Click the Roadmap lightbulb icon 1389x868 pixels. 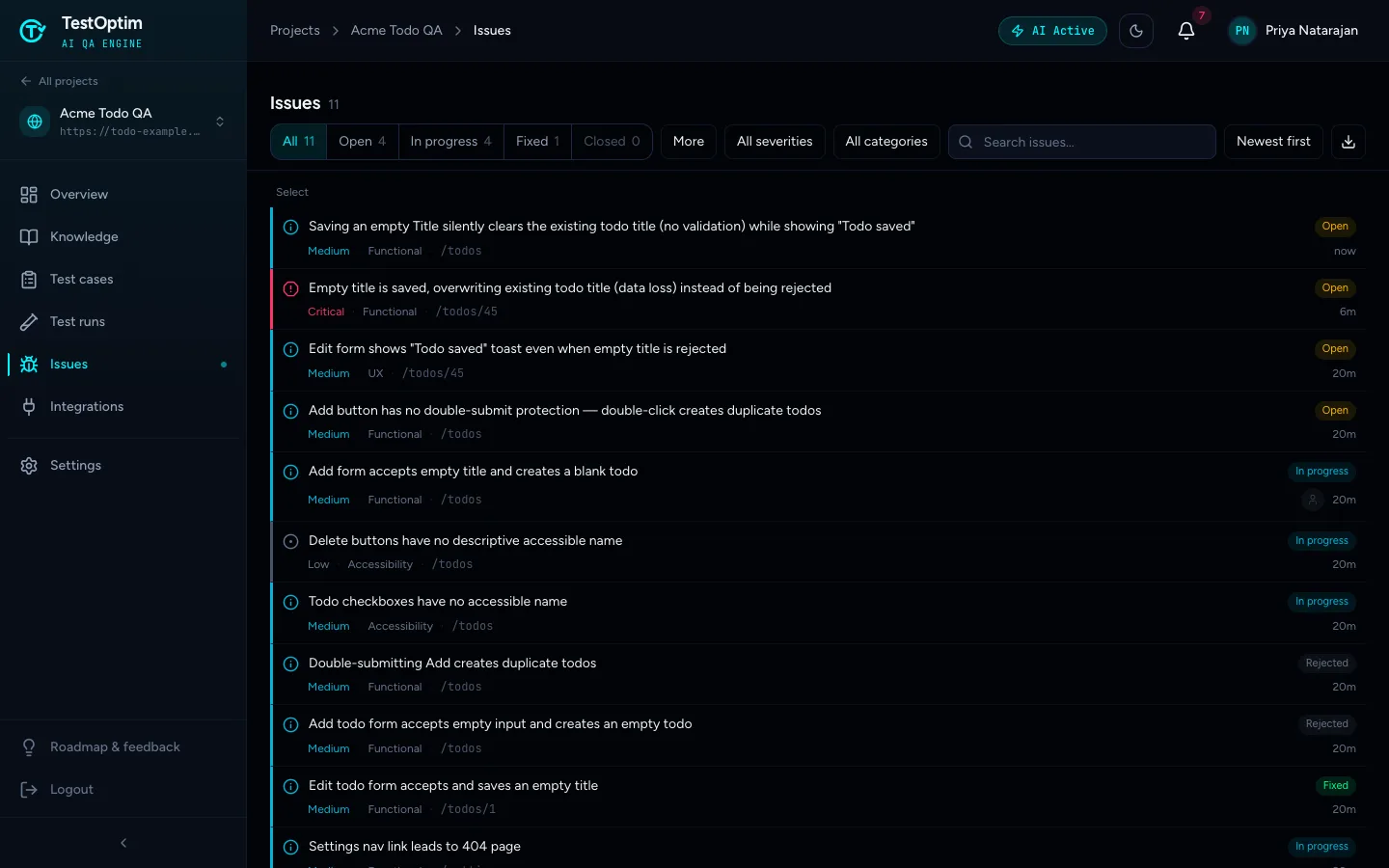point(29,747)
